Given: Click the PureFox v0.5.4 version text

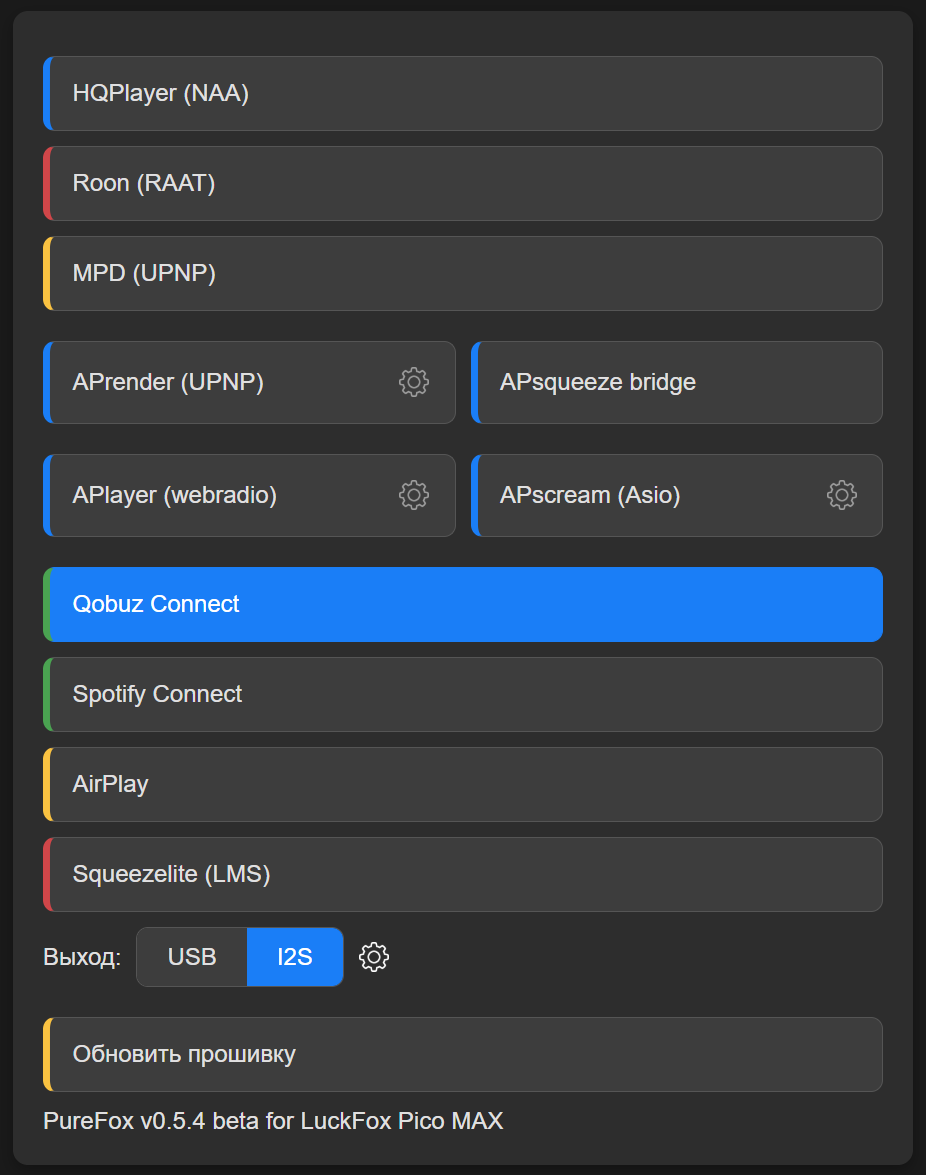Looking at the screenshot, I should click(273, 1121).
